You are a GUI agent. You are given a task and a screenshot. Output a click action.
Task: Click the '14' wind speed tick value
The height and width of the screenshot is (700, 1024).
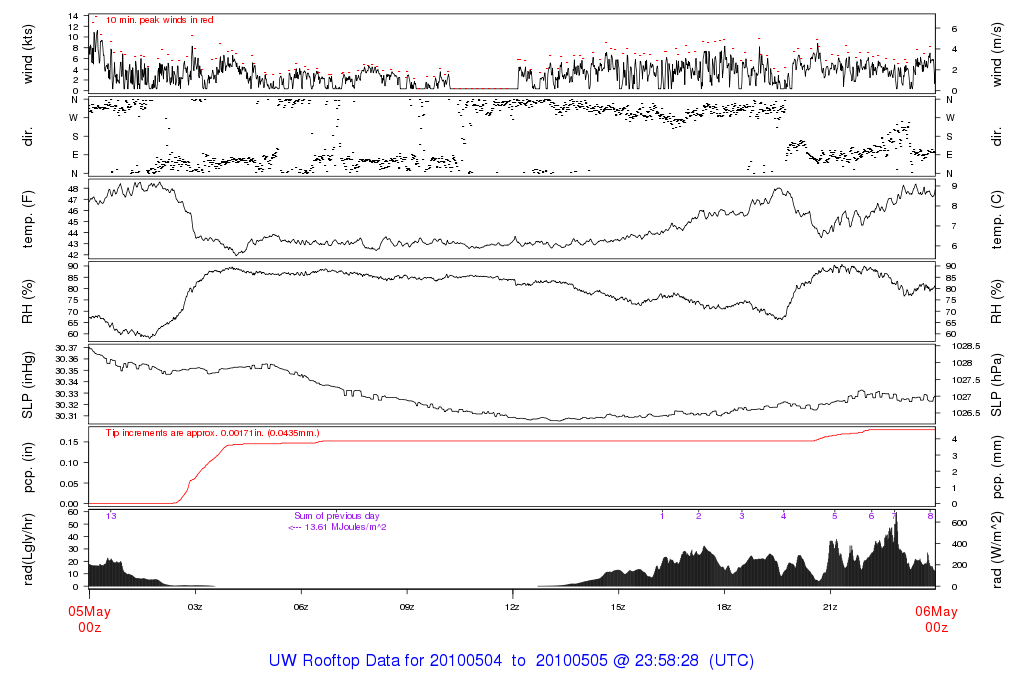pyautogui.click(x=73, y=16)
